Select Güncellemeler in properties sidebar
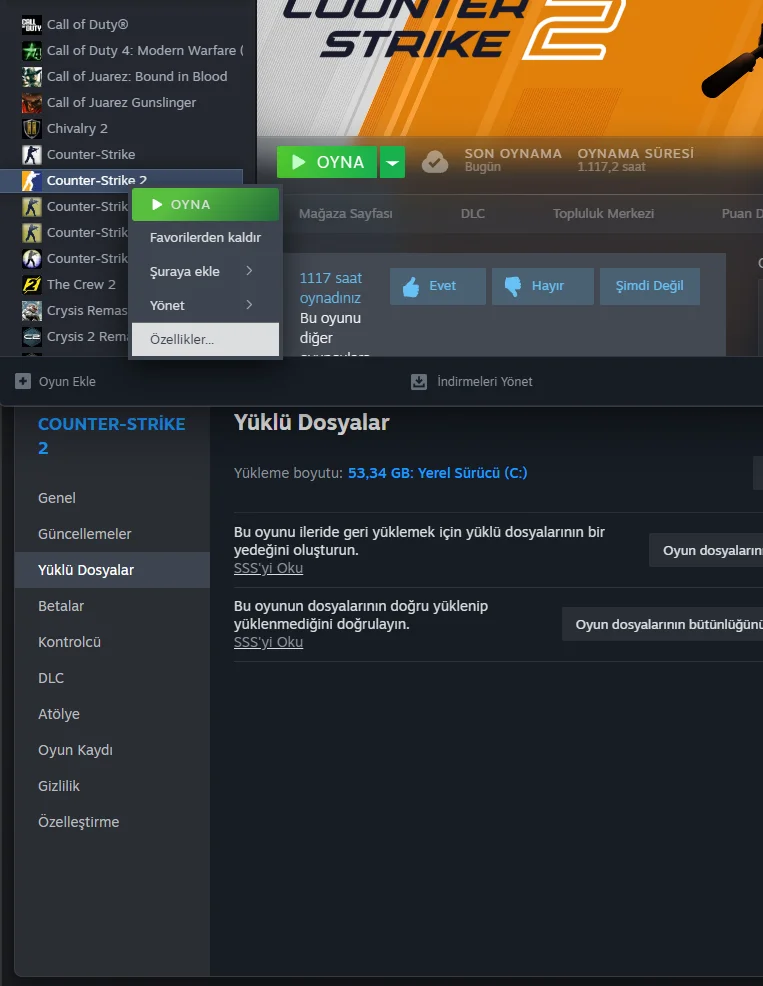 click(112, 534)
